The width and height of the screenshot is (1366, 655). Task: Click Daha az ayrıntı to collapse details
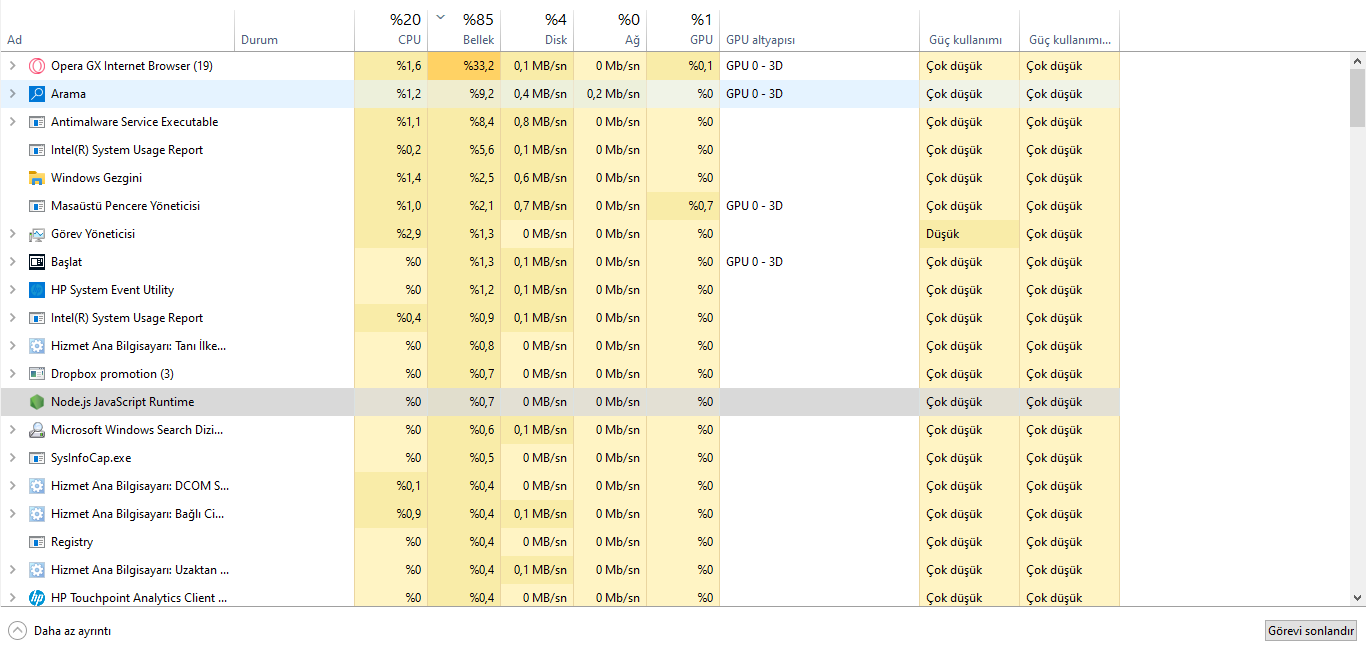(60, 631)
